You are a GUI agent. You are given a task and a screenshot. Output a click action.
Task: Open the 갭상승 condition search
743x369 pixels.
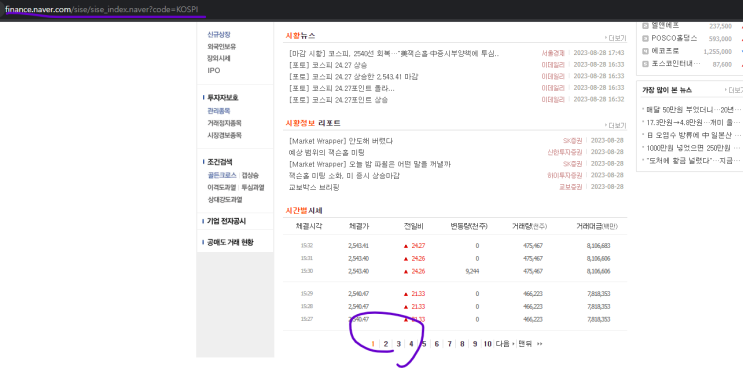[250, 175]
